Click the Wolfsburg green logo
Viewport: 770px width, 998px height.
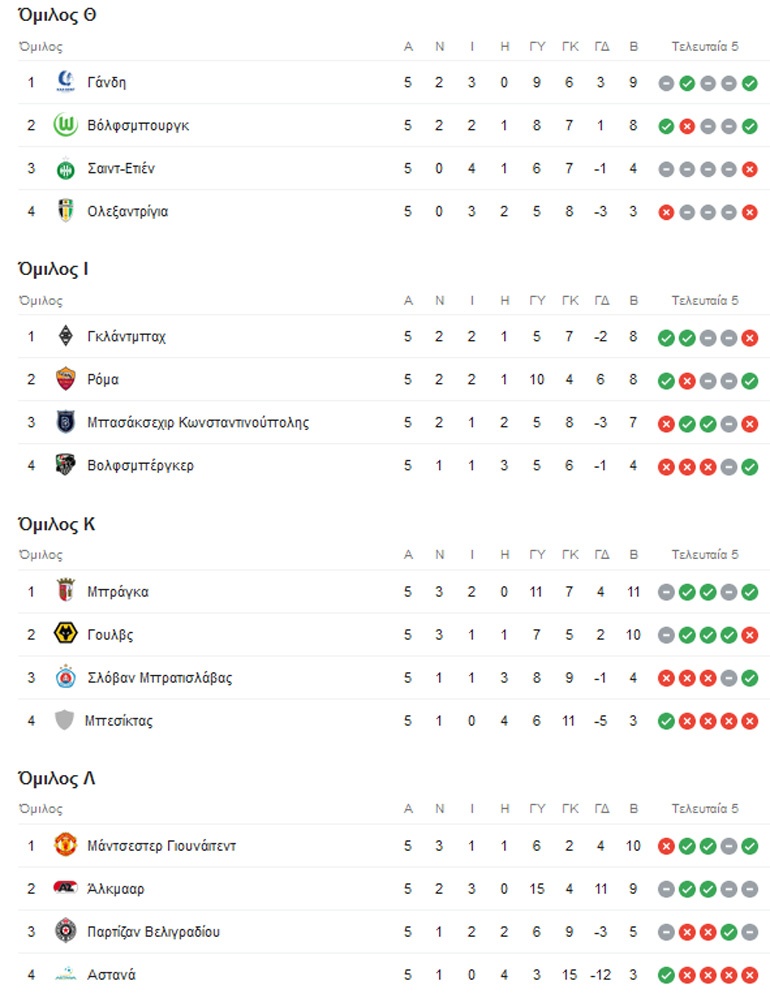(x=66, y=125)
